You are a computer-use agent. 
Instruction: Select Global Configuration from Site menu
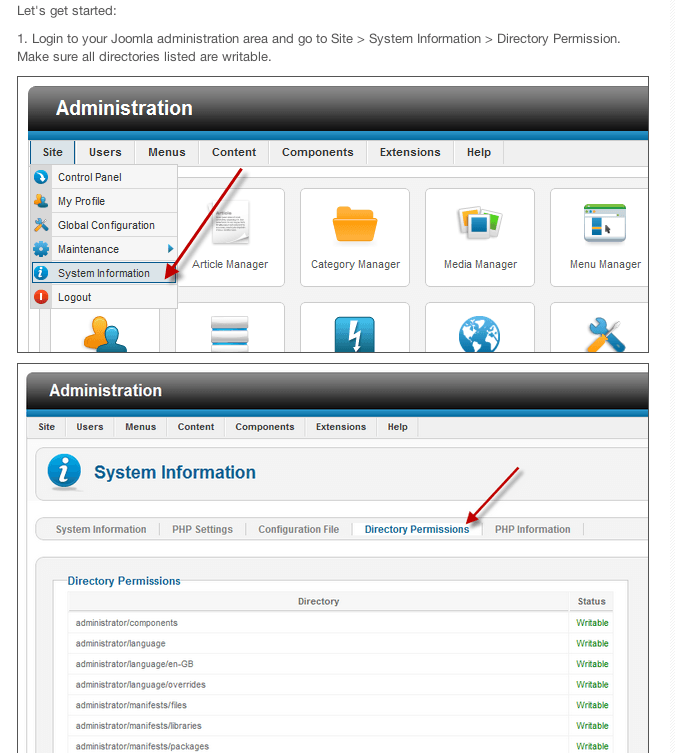tap(105, 225)
